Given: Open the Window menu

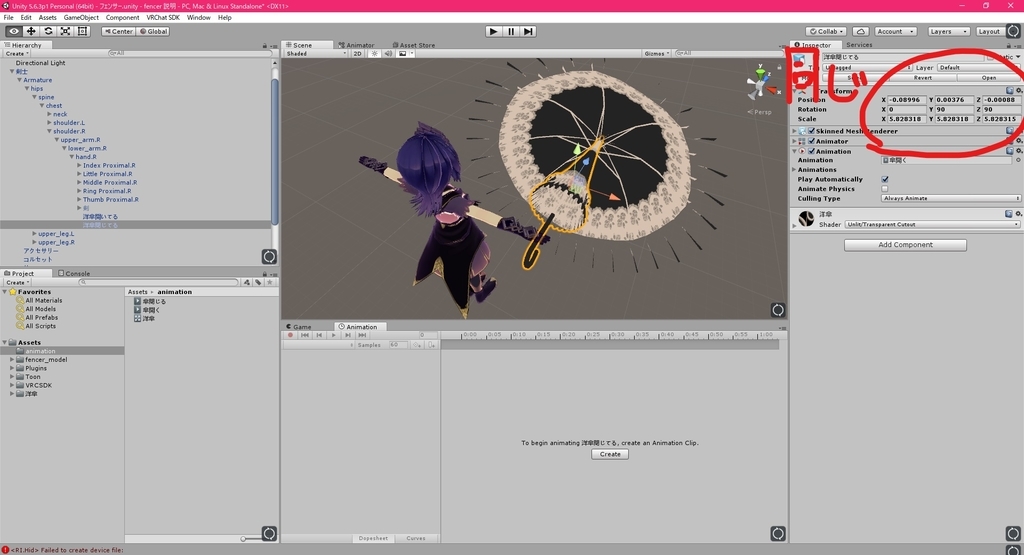Looking at the screenshot, I should click(x=199, y=18).
